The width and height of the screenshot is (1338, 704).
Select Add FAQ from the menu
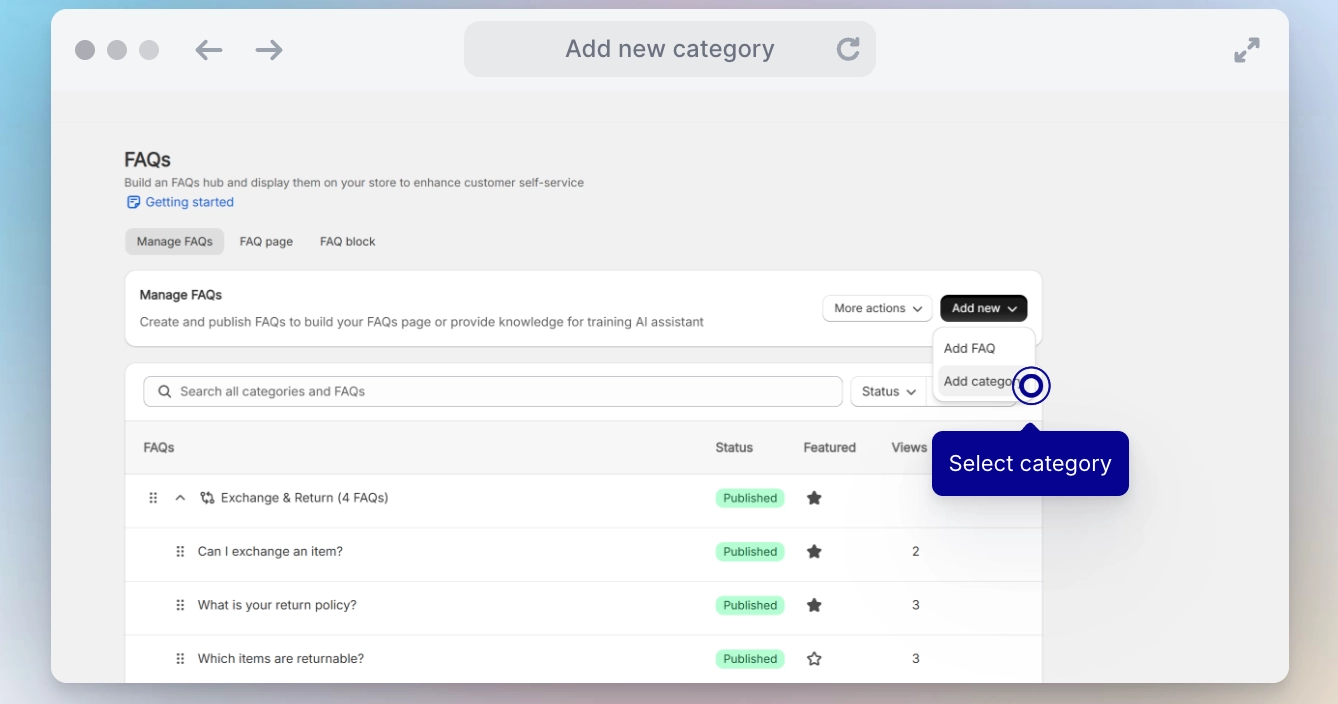pyautogui.click(x=969, y=348)
